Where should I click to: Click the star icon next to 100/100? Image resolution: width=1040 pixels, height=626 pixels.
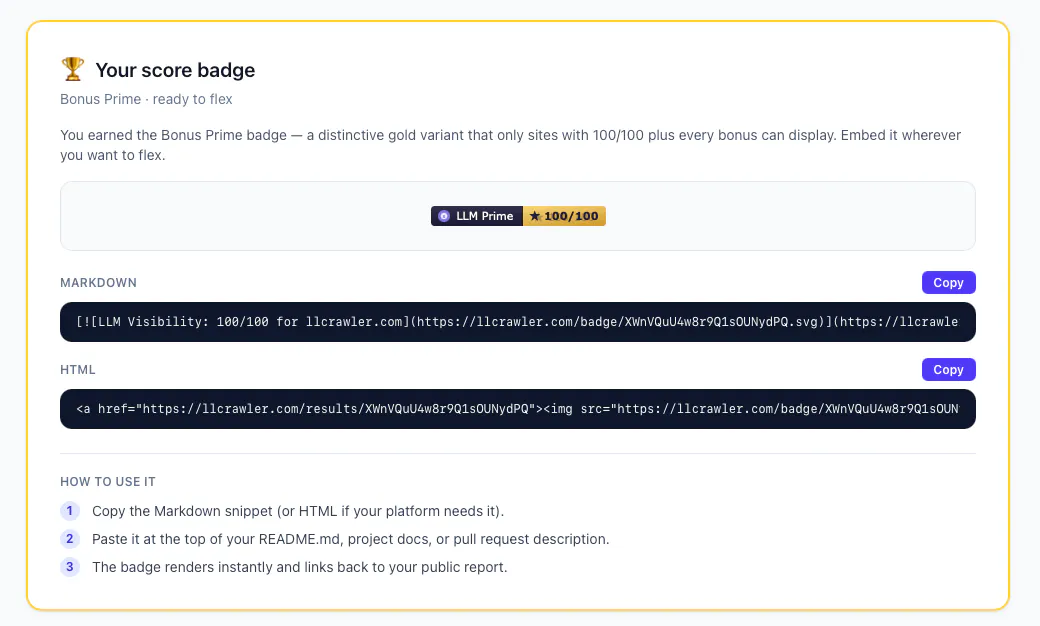535,216
